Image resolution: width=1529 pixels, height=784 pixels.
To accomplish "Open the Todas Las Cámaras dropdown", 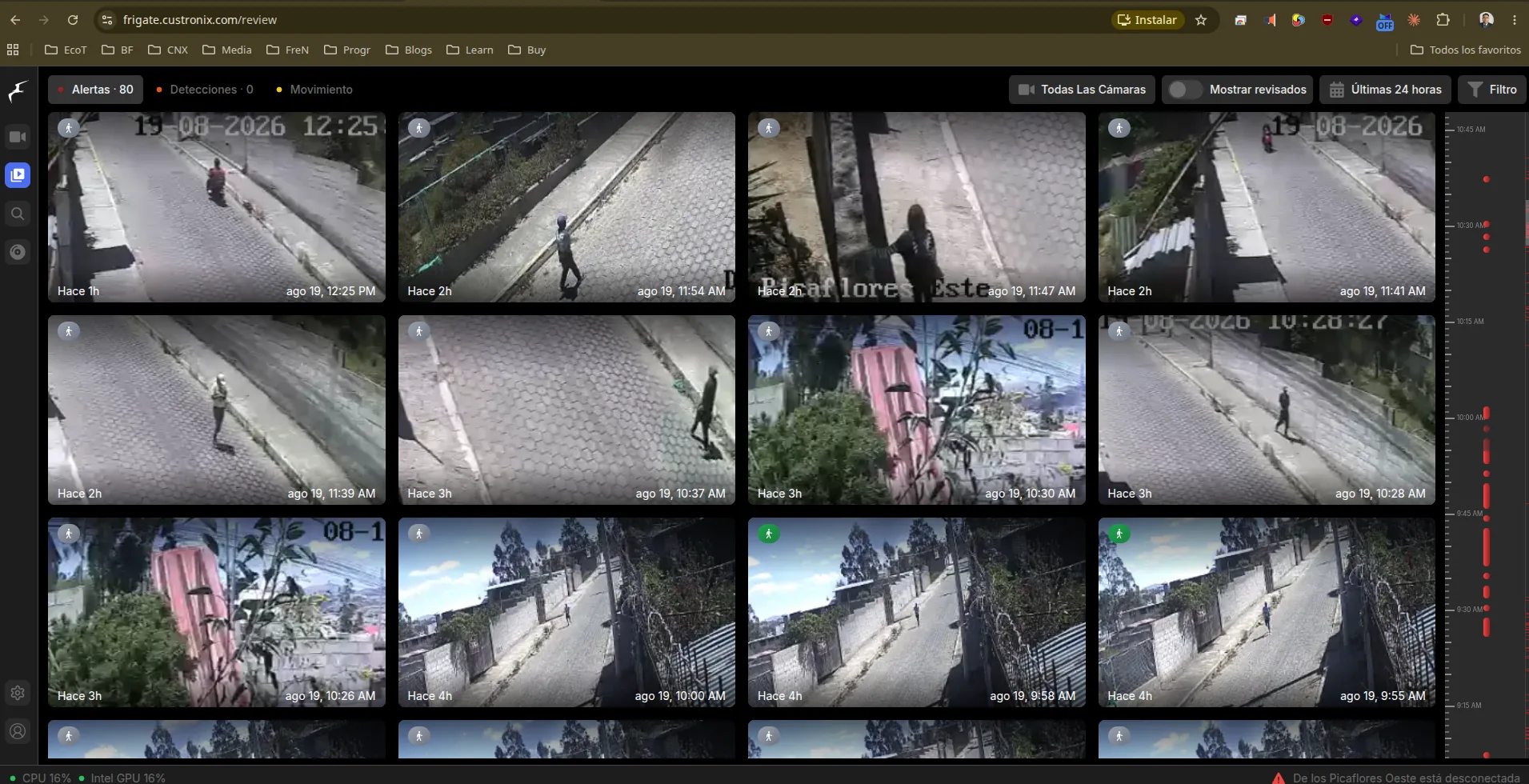I will [x=1082, y=90].
